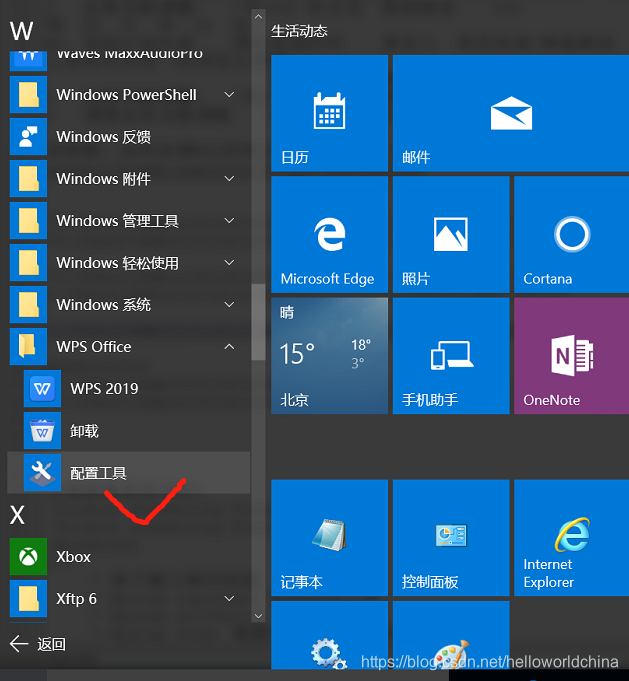Expand the Windows 轻松使用 chevron
The height and width of the screenshot is (681, 629).
click(x=229, y=262)
